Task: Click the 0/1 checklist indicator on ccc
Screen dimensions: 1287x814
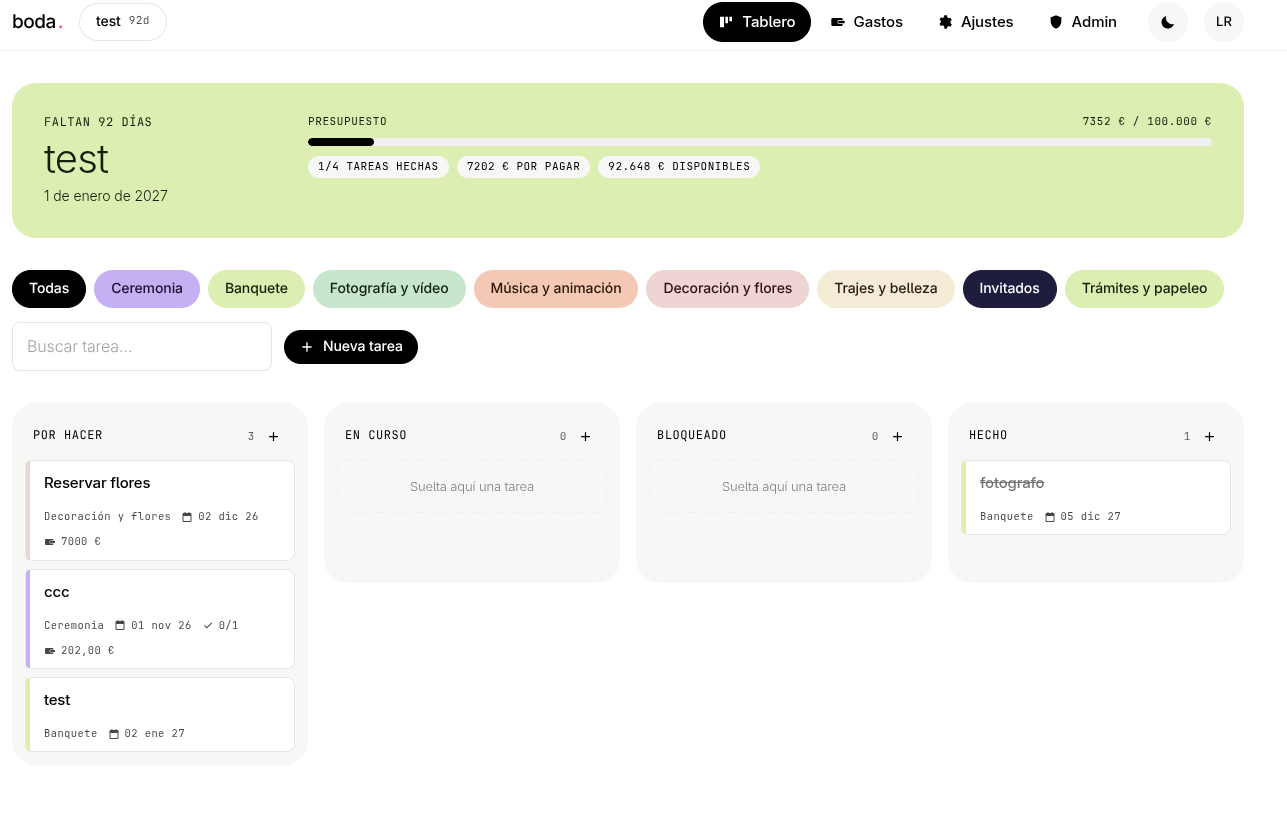Action: tap(221, 626)
